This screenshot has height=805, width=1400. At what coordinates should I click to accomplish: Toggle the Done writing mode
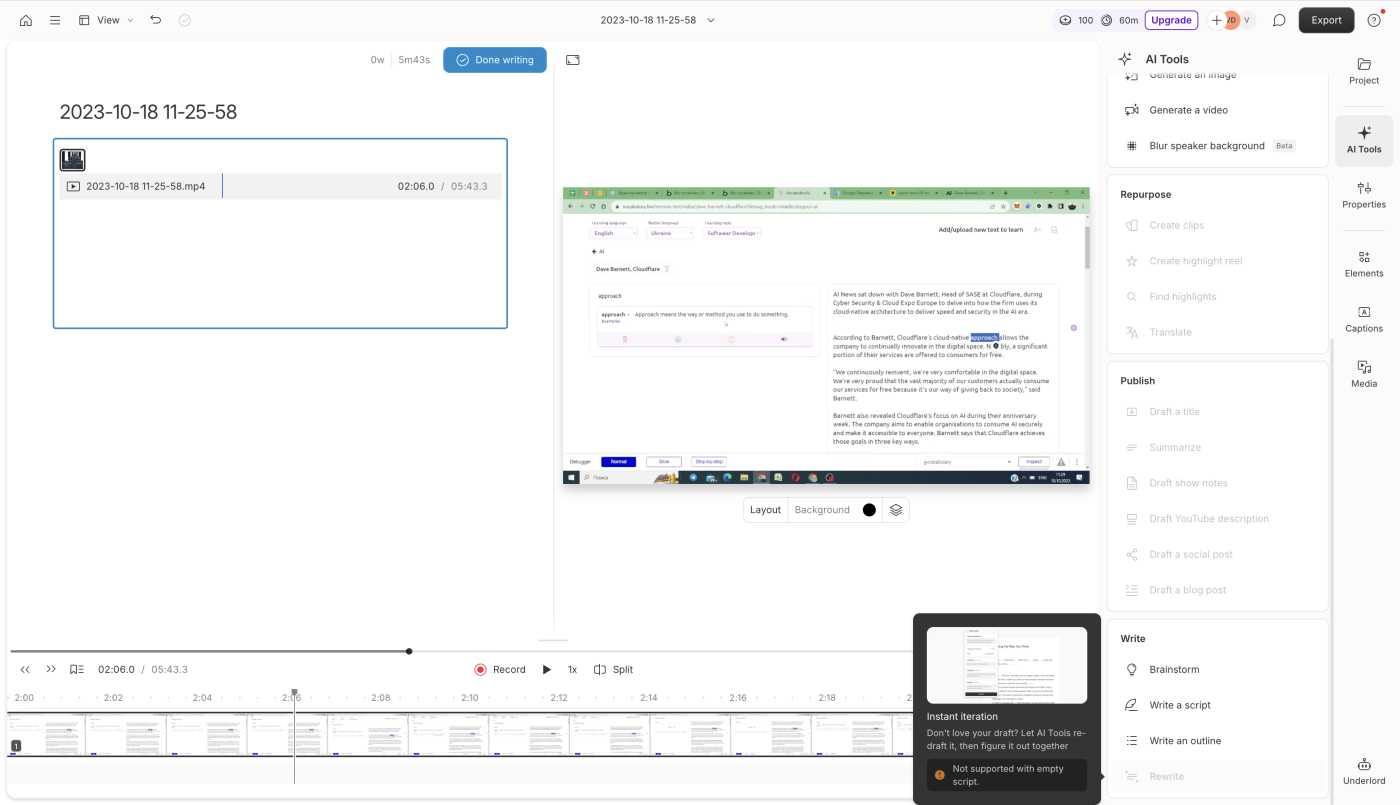(x=494, y=59)
